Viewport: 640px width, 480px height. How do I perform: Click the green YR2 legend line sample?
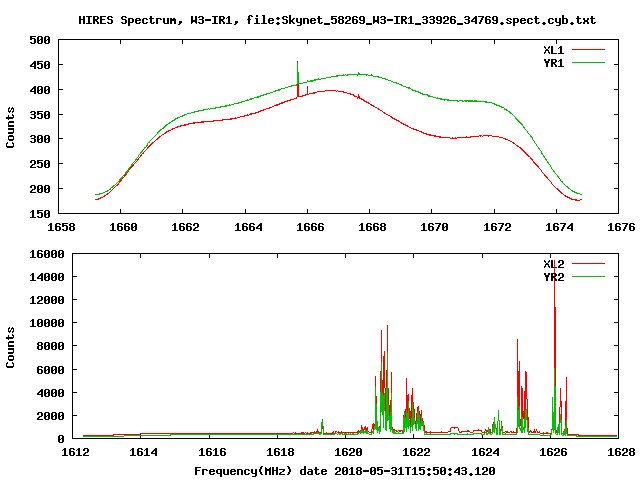[x=588, y=277]
